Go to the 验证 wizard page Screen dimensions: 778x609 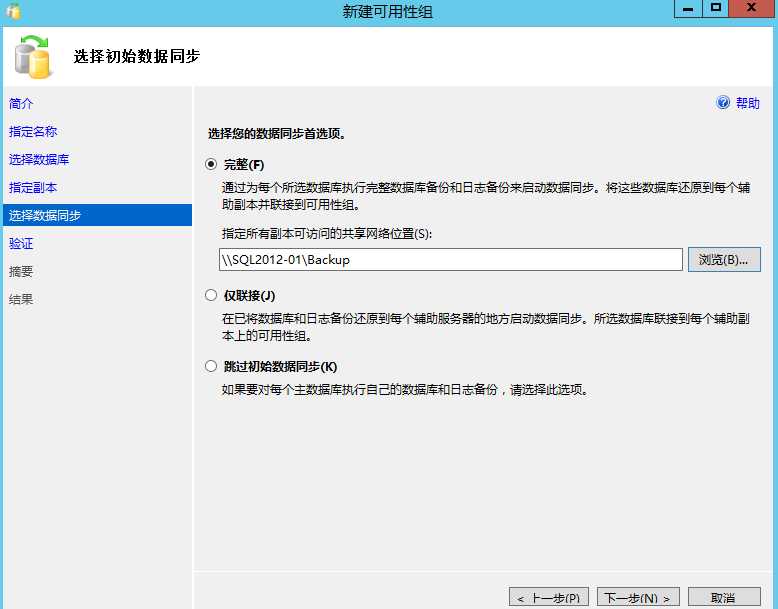[x=21, y=243]
